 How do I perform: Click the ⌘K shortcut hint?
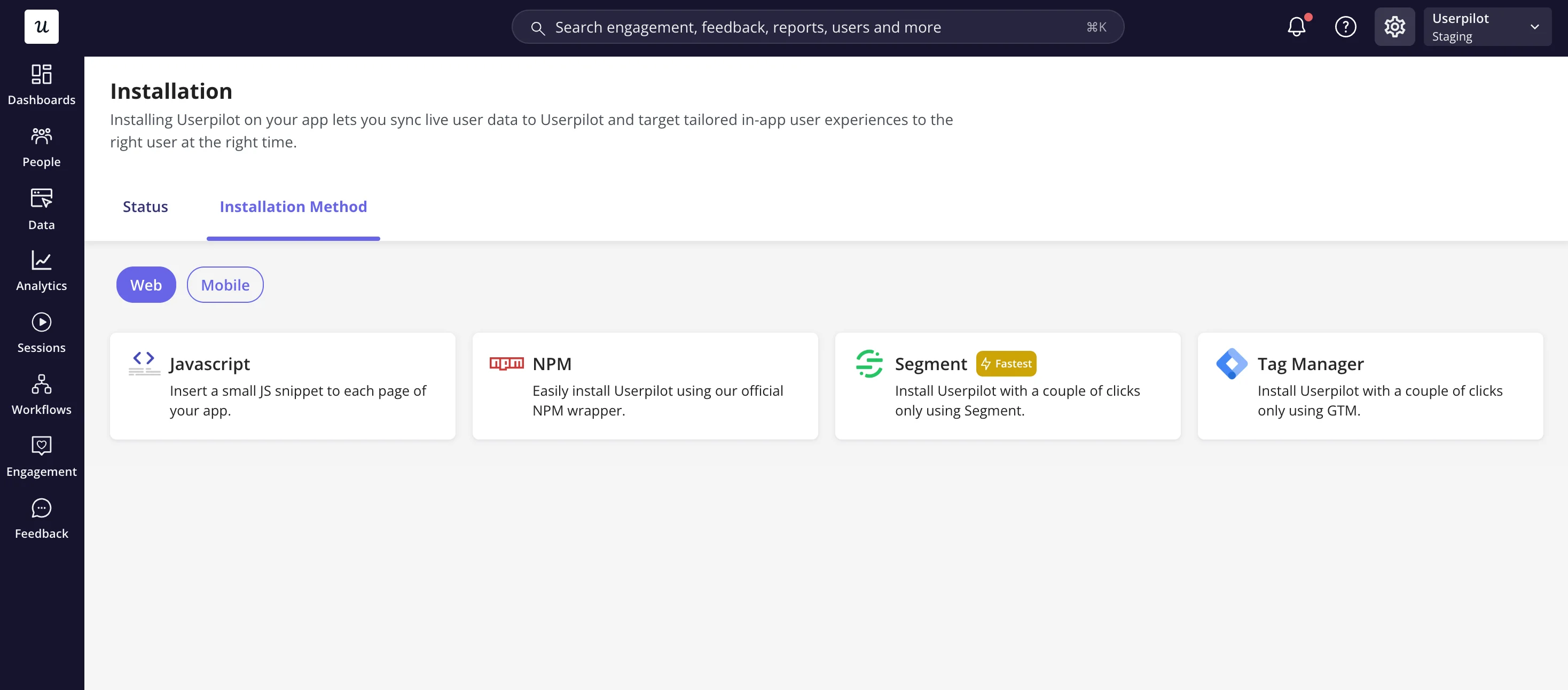(1096, 27)
